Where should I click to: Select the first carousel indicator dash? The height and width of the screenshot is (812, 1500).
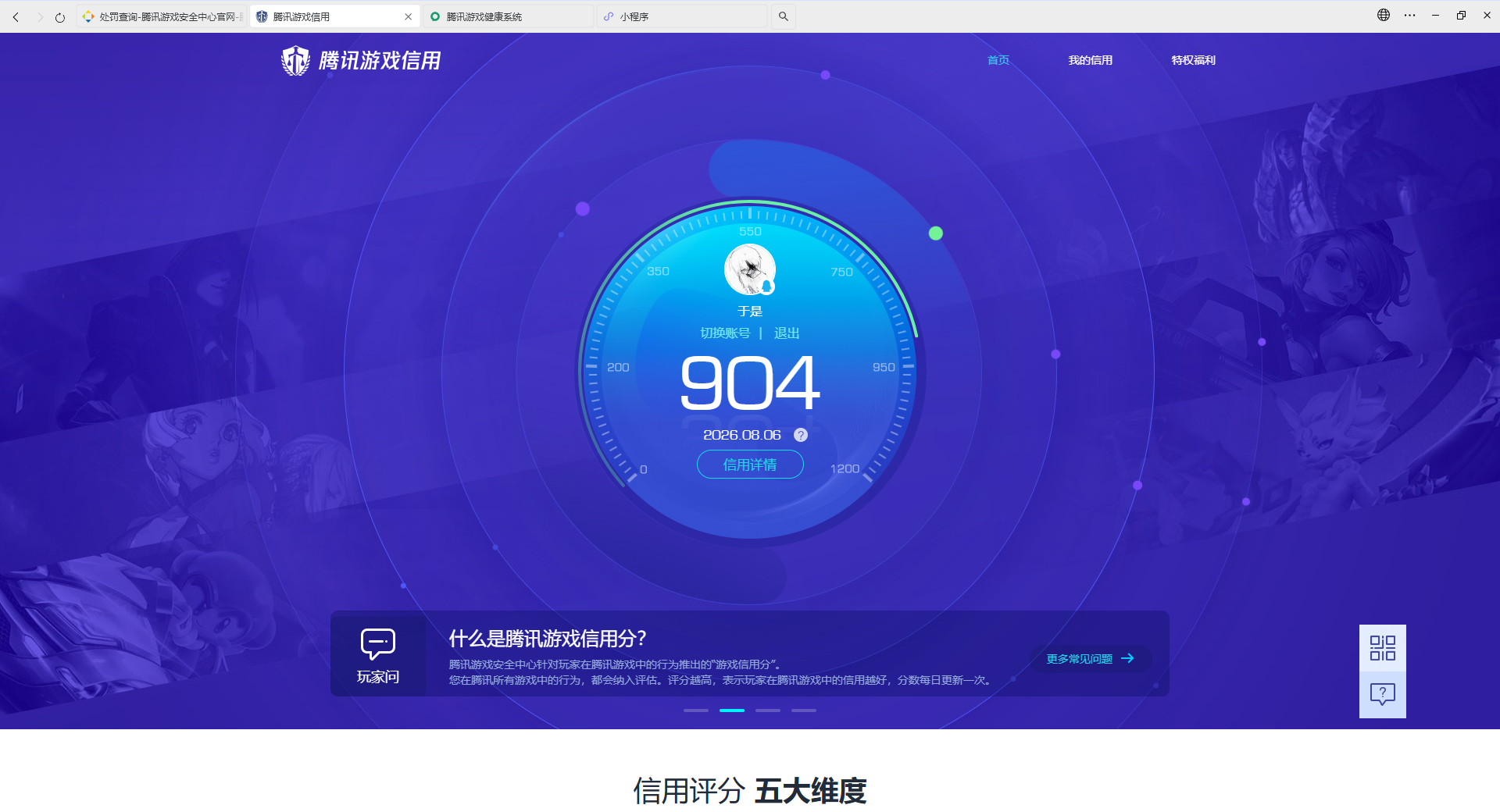[696, 710]
